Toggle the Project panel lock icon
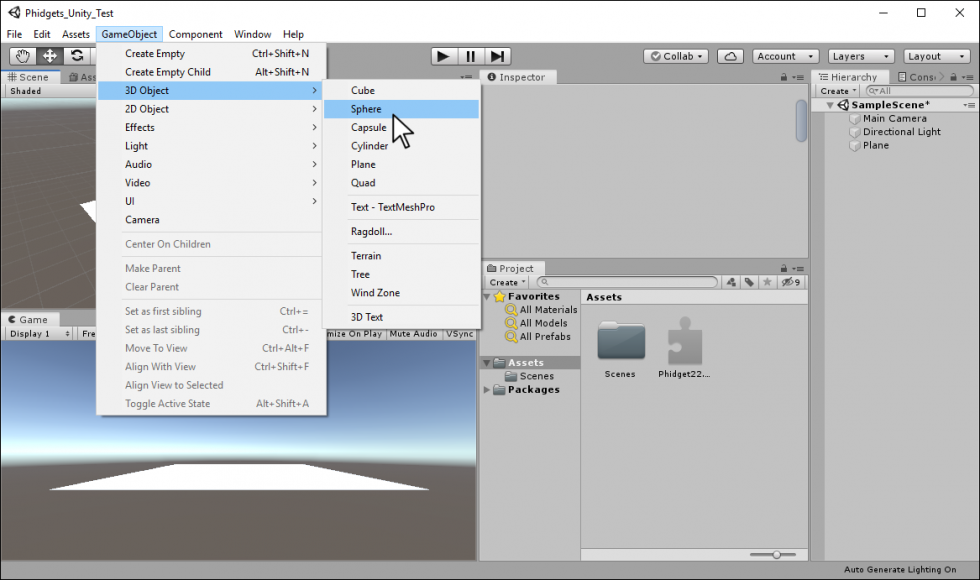This screenshot has width=980, height=580. point(784,268)
